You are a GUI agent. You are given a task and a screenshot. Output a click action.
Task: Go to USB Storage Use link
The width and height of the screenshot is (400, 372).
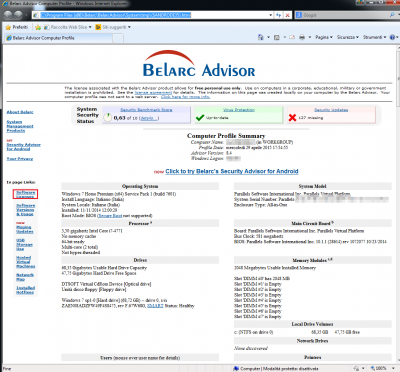24,244
